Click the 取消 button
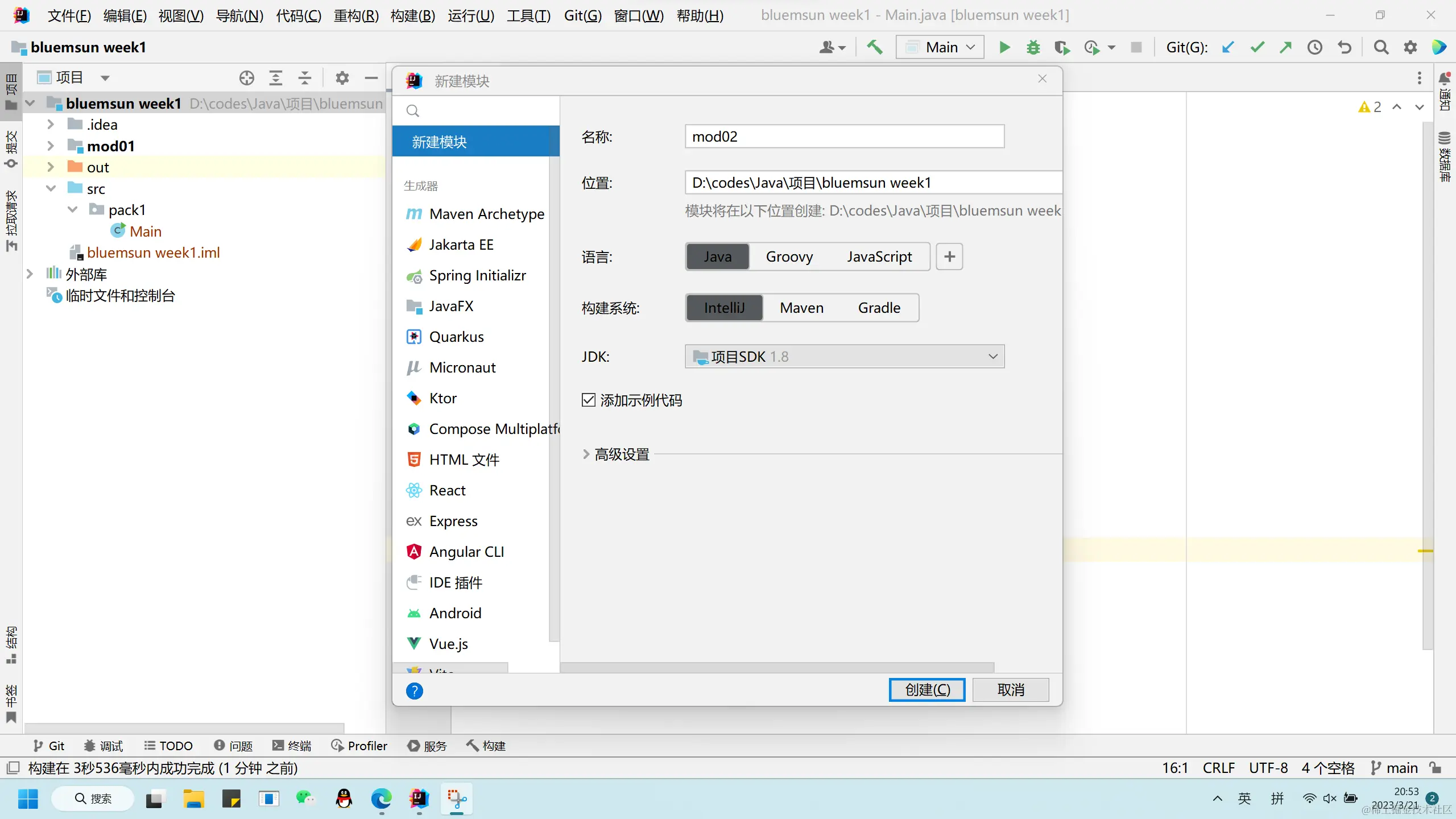 click(x=1011, y=690)
